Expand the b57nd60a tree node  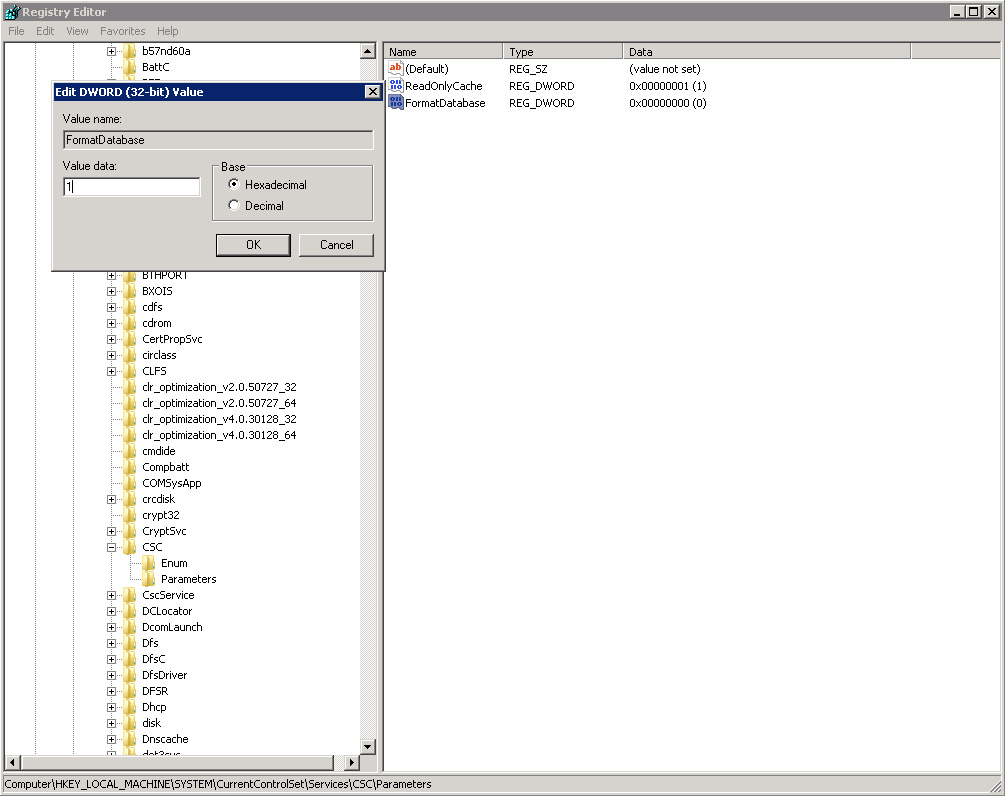(112, 51)
